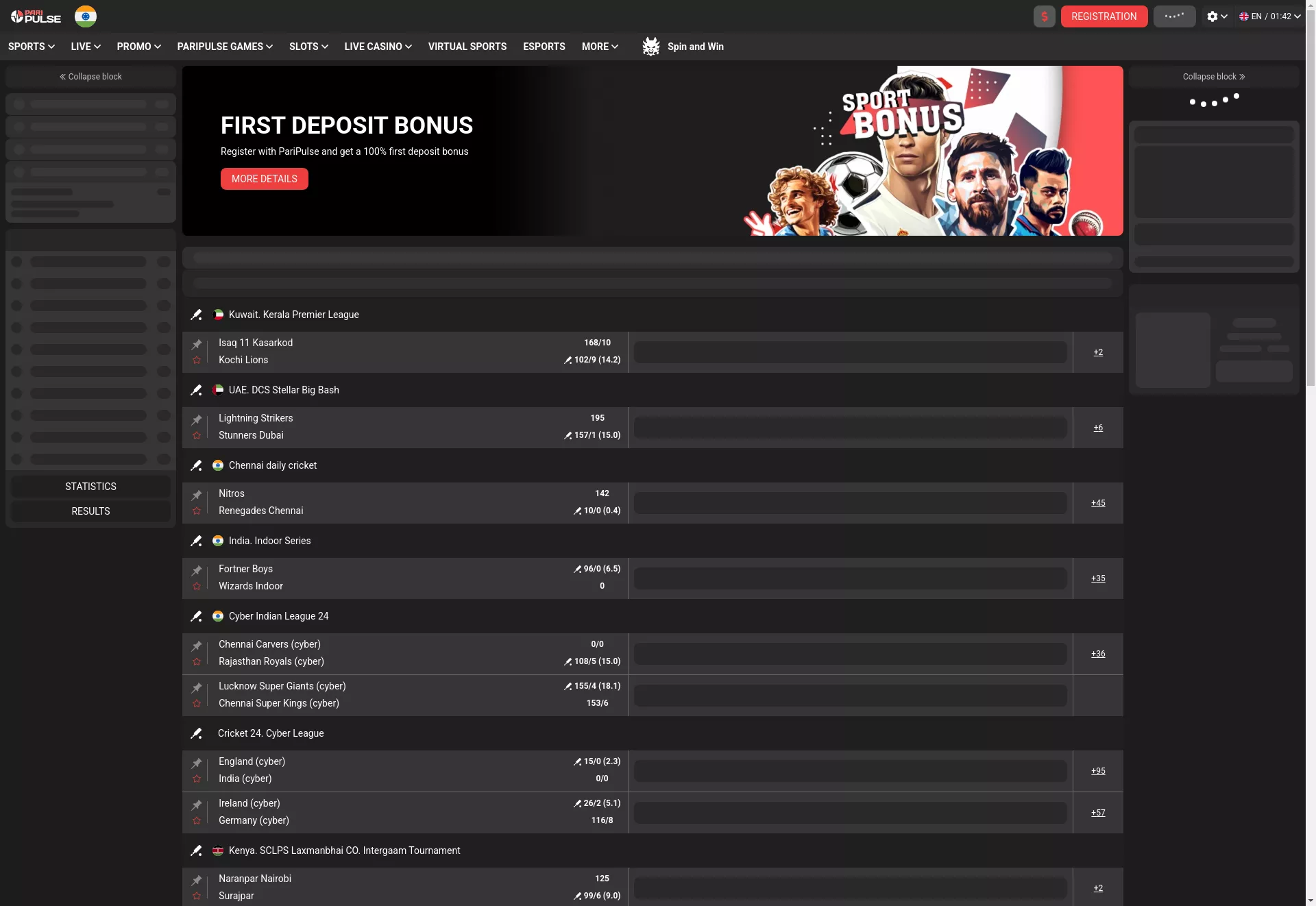
Task: Collapse the right sidebar block
Action: (1214, 77)
